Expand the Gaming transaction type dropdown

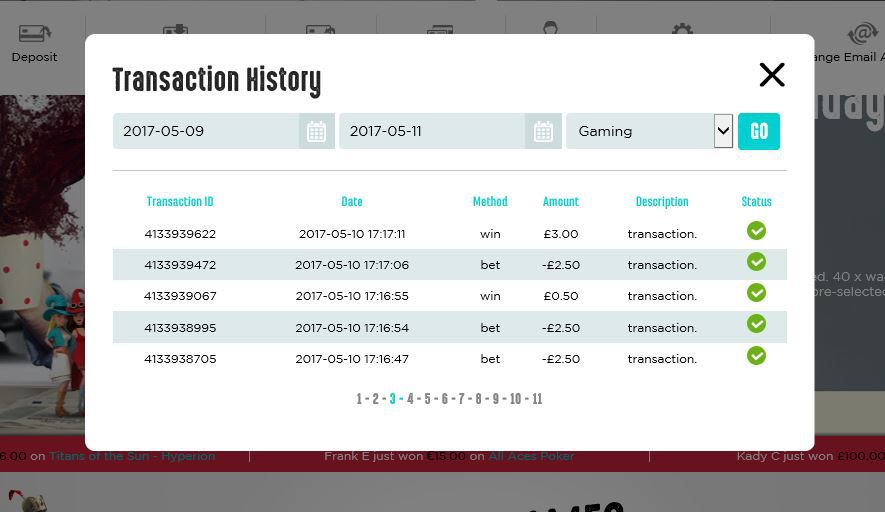[x=723, y=131]
